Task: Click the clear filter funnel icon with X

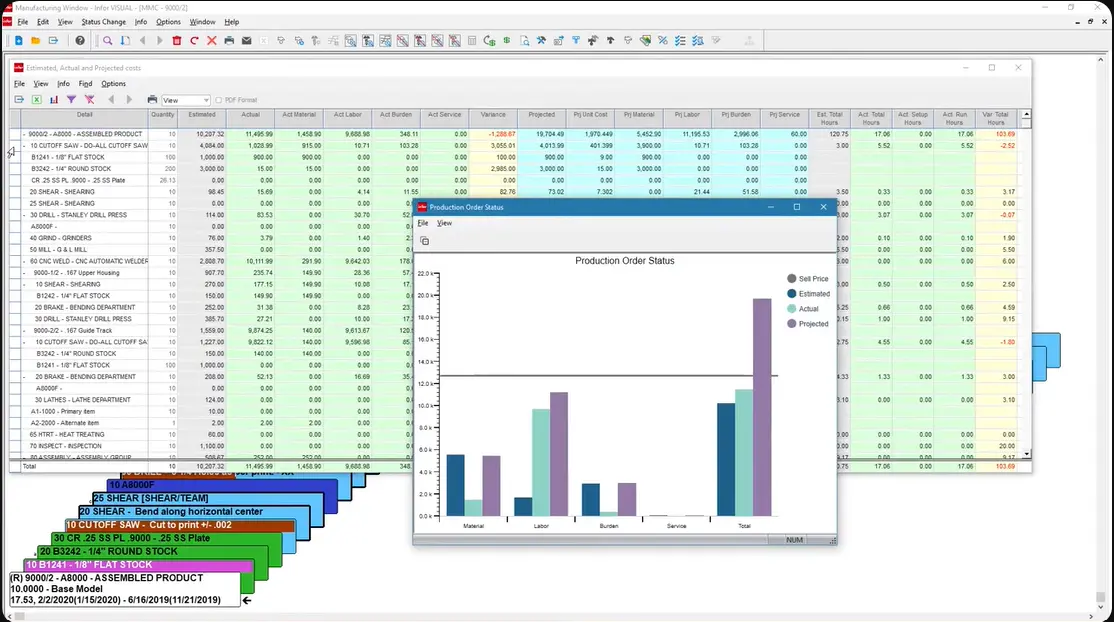Action: 89,100
